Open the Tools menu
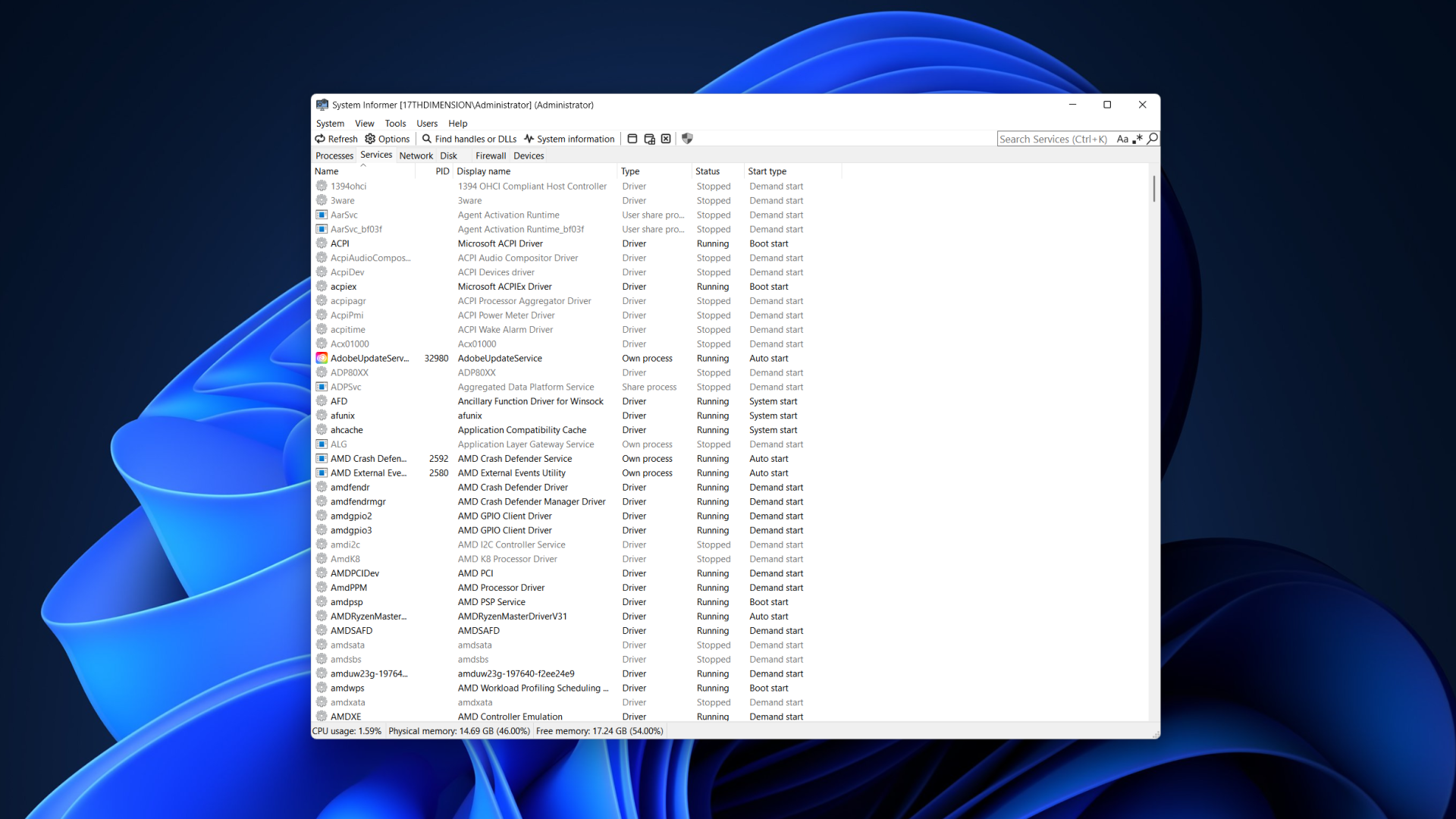The height and width of the screenshot is (819, 1456). (x=395, y=124)
